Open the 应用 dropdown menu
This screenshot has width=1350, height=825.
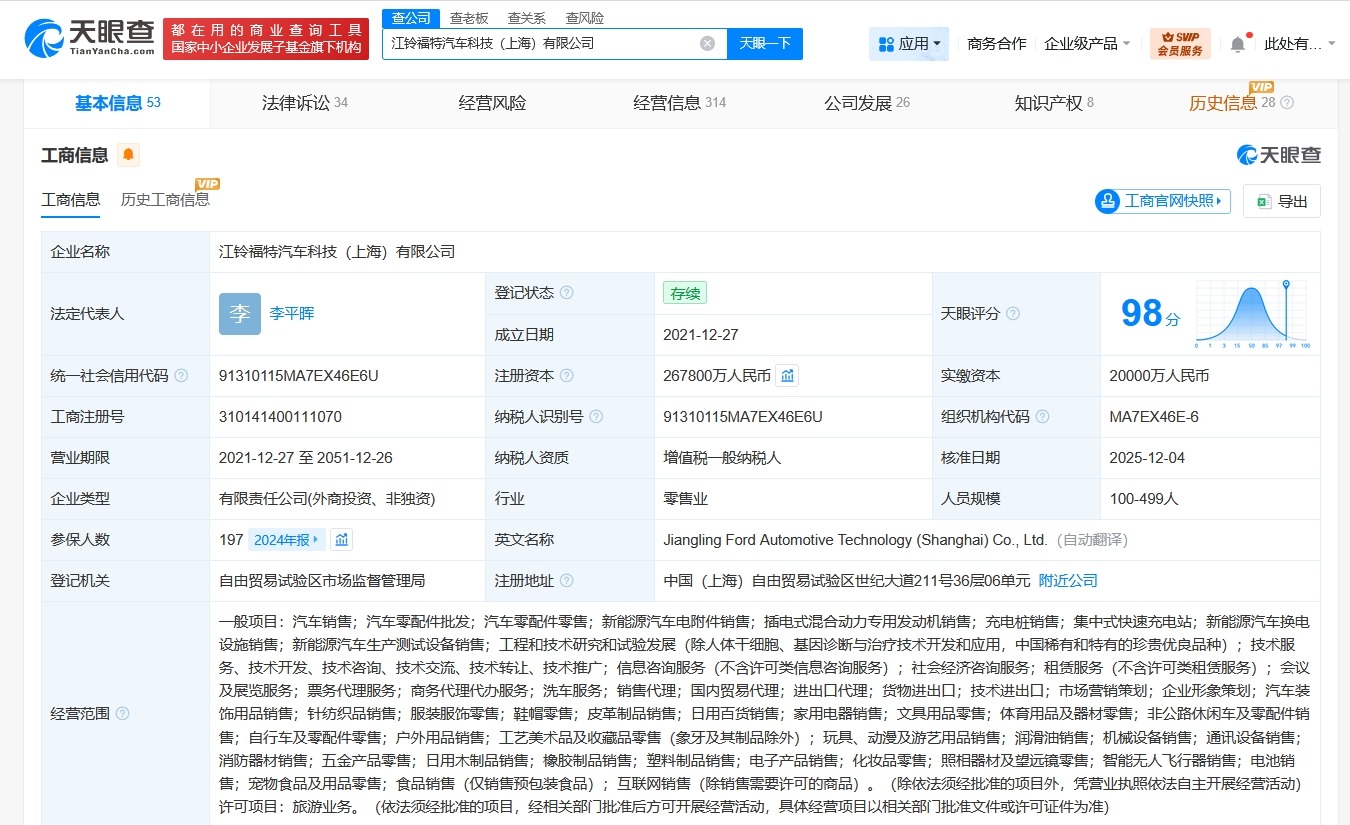tap(908, 44)
